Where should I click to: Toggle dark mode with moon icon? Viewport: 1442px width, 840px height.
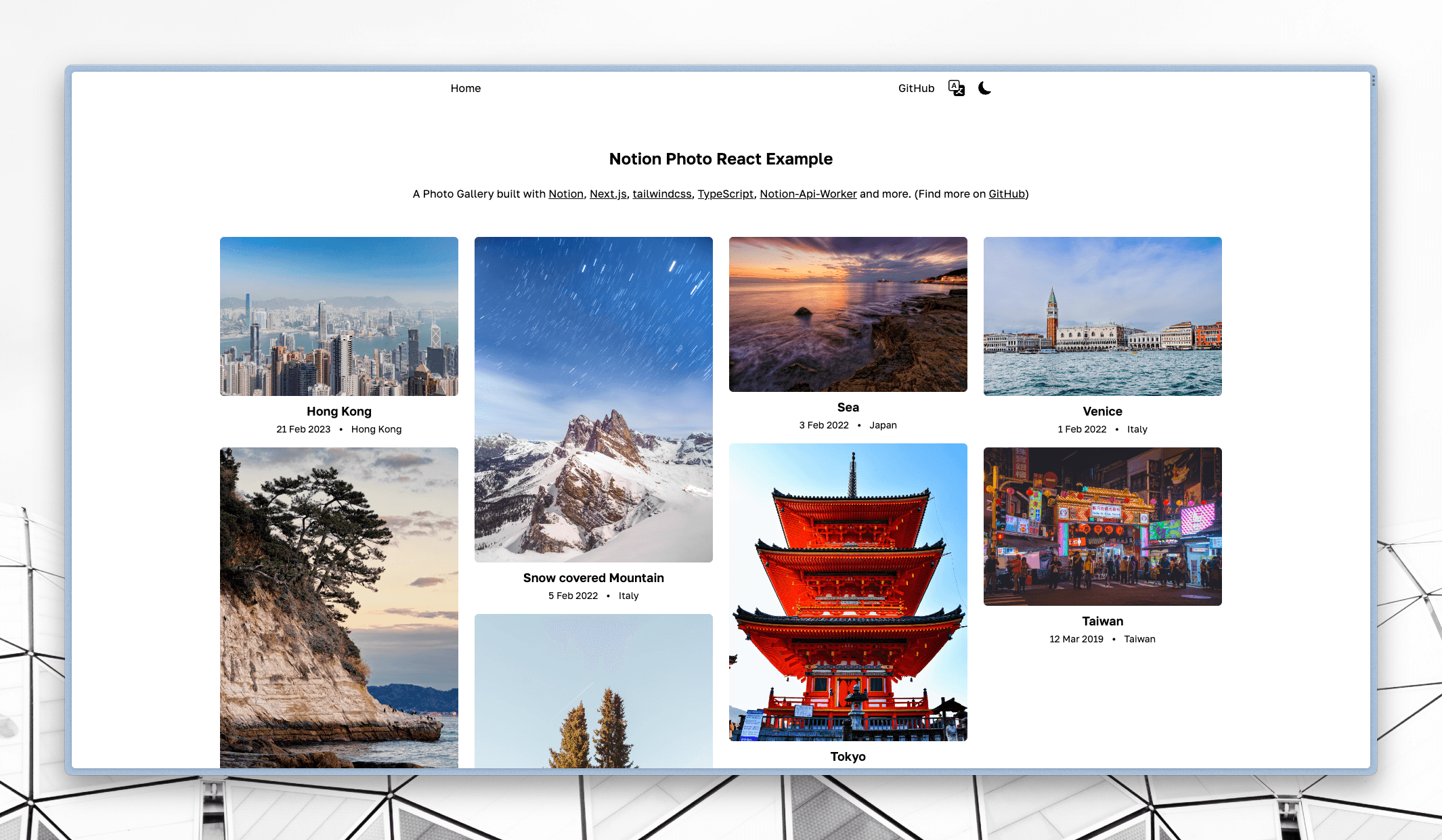click(985, 88)
